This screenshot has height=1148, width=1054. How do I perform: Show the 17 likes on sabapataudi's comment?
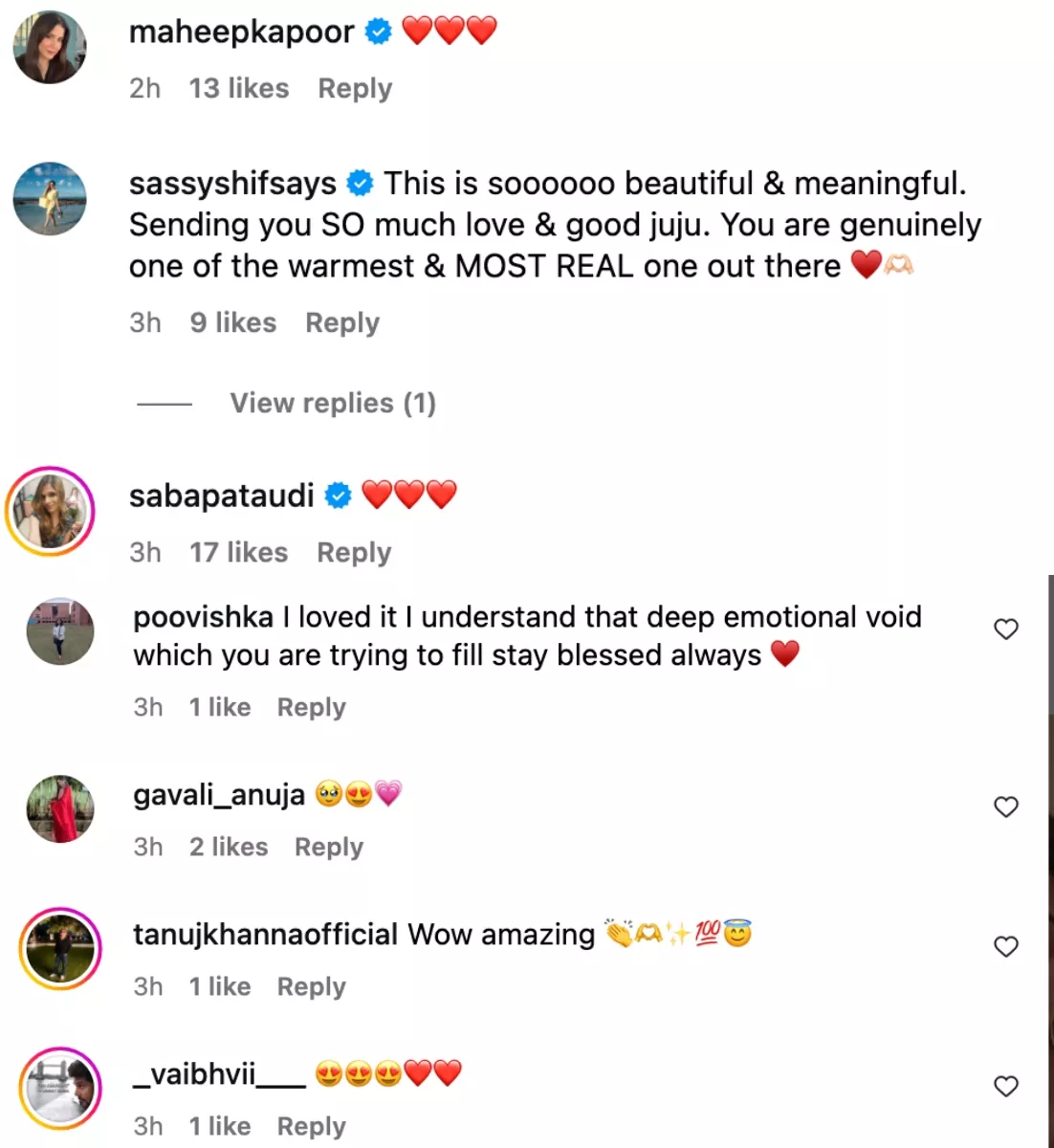238,553
